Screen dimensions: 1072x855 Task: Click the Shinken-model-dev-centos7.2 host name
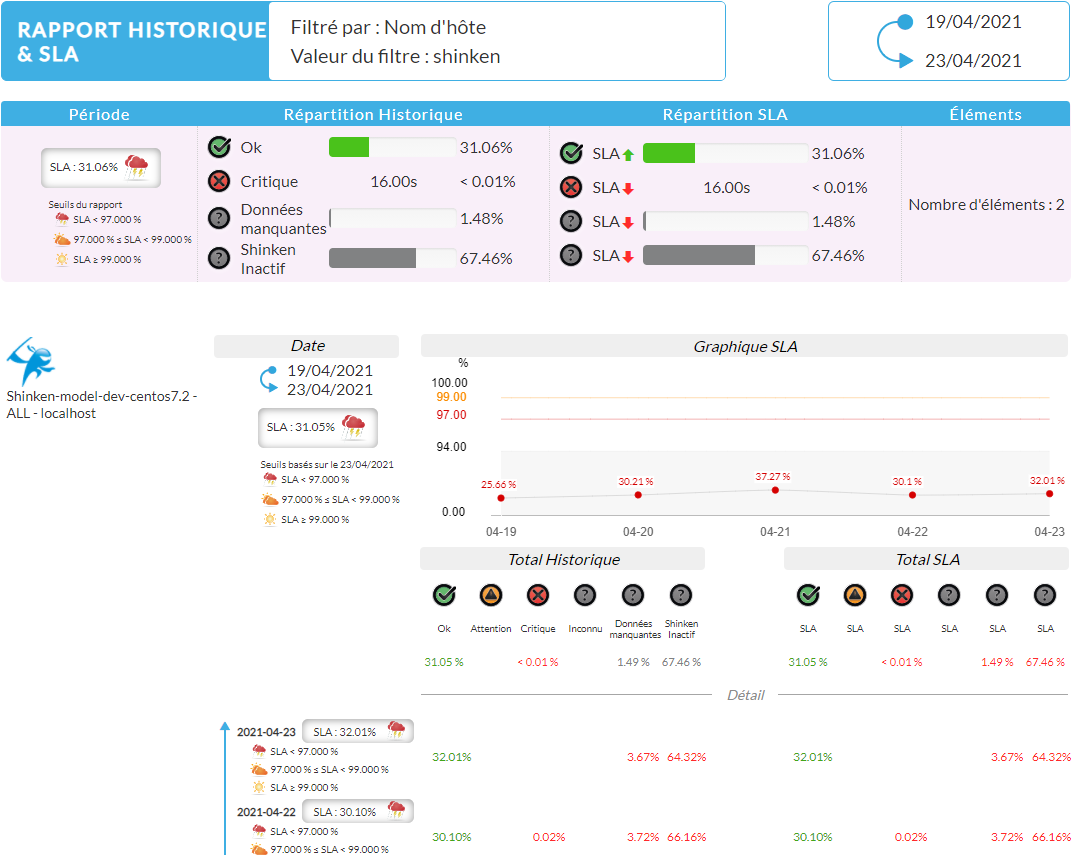(x=101, y=396)
